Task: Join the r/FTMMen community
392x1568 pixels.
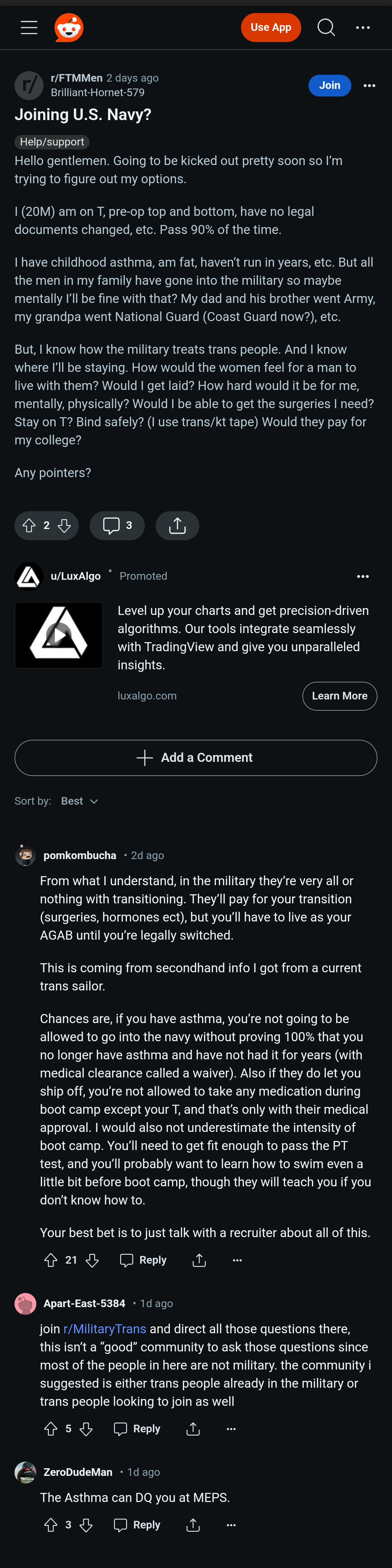Action: [329, 86]
